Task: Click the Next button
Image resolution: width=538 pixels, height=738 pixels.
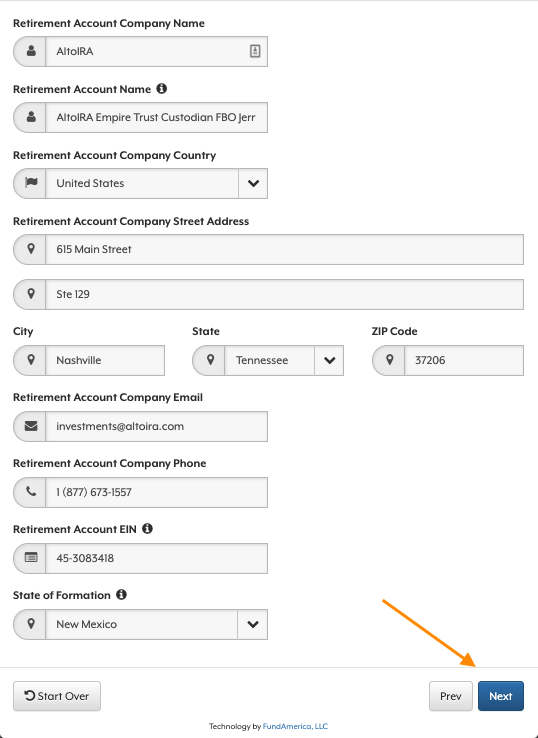Action: point(501,696)
